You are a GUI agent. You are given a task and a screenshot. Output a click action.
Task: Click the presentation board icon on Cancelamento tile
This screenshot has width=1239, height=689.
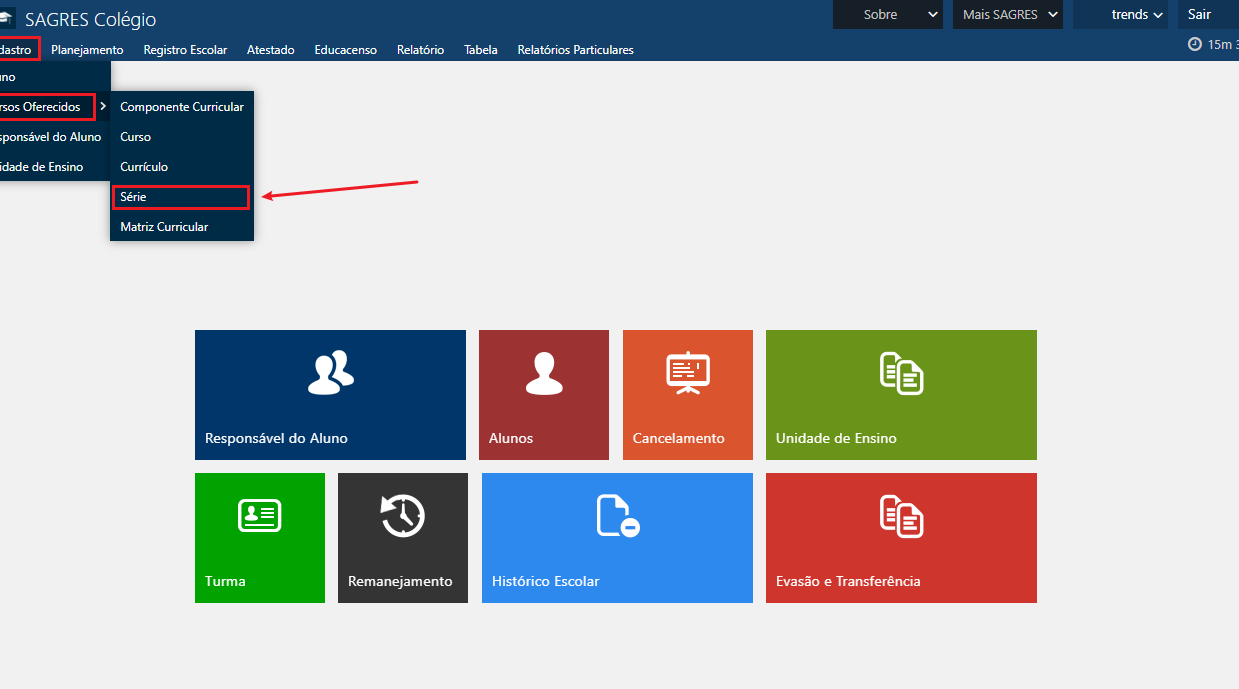687,373
